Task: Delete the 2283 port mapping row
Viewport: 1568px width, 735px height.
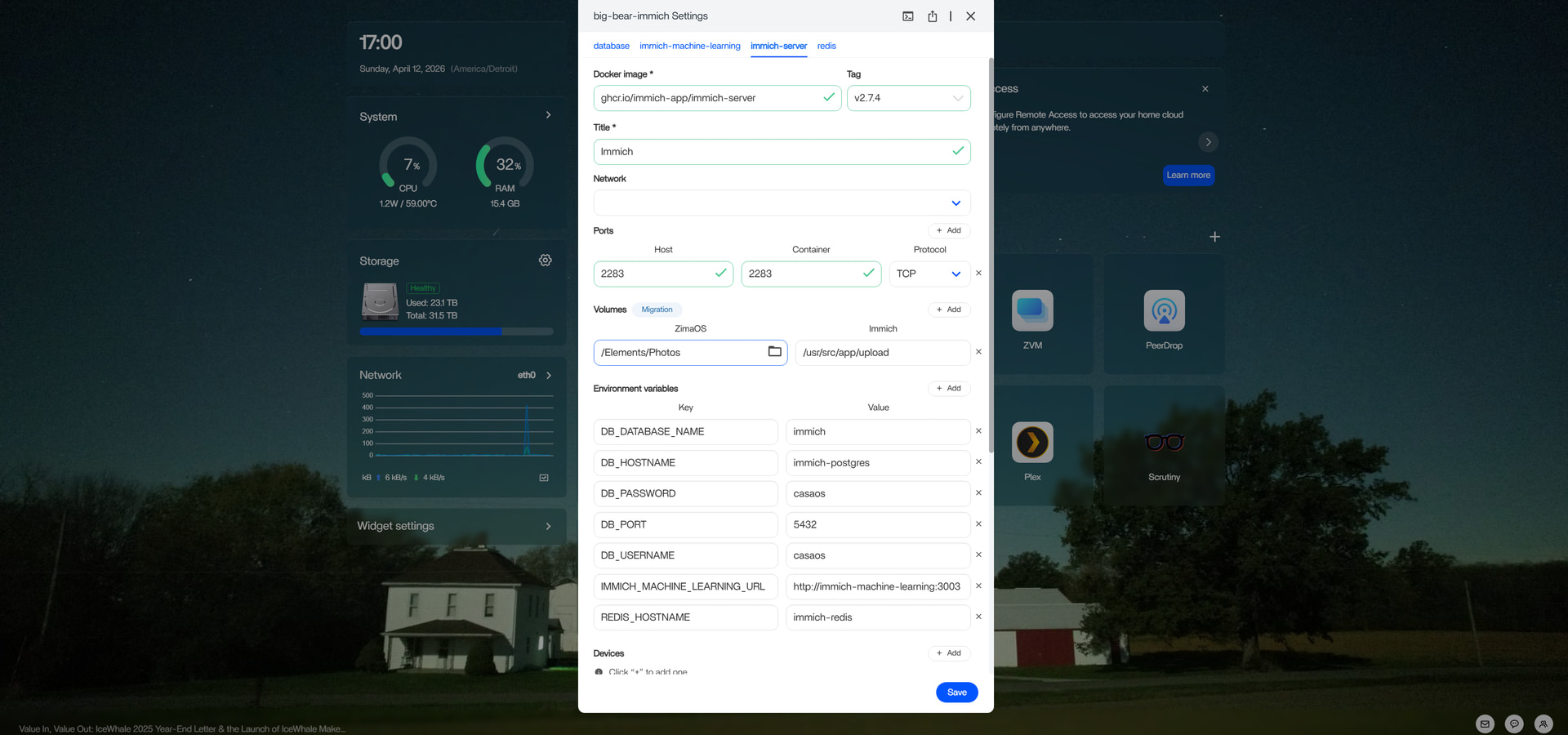Action: (x=978, y=274)
